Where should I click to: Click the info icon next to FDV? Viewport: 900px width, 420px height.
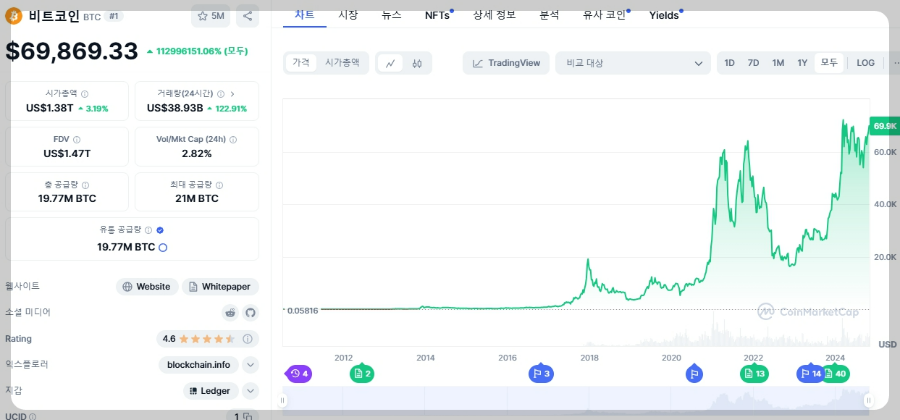click(77, 139)
